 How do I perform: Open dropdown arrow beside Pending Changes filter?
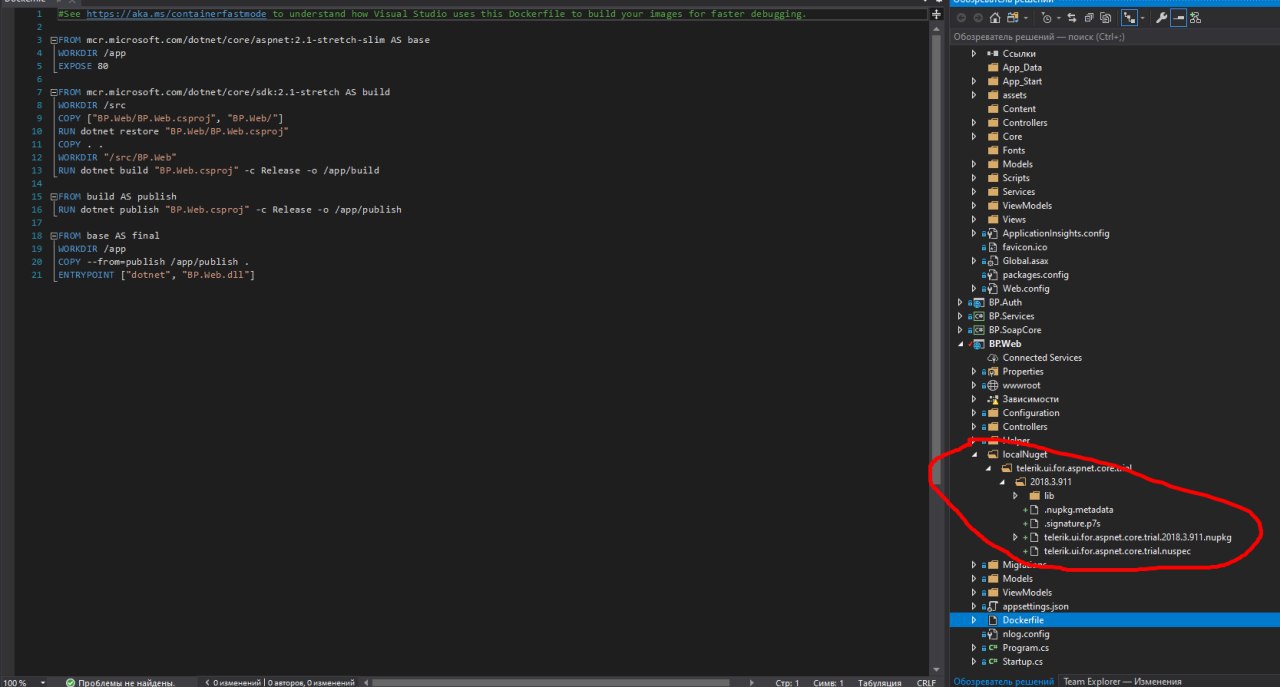pos(1058,18)
